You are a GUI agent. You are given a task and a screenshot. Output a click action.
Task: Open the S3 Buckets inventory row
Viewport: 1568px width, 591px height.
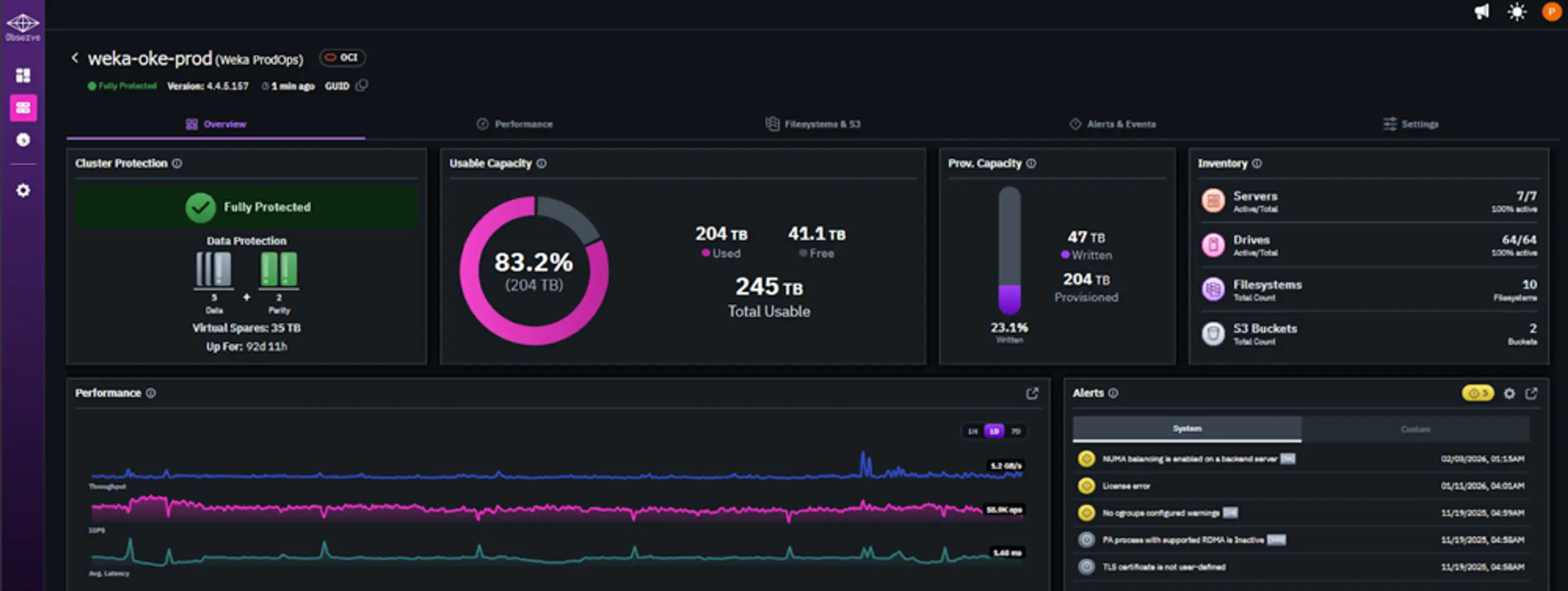click(x=1368, y=334)
